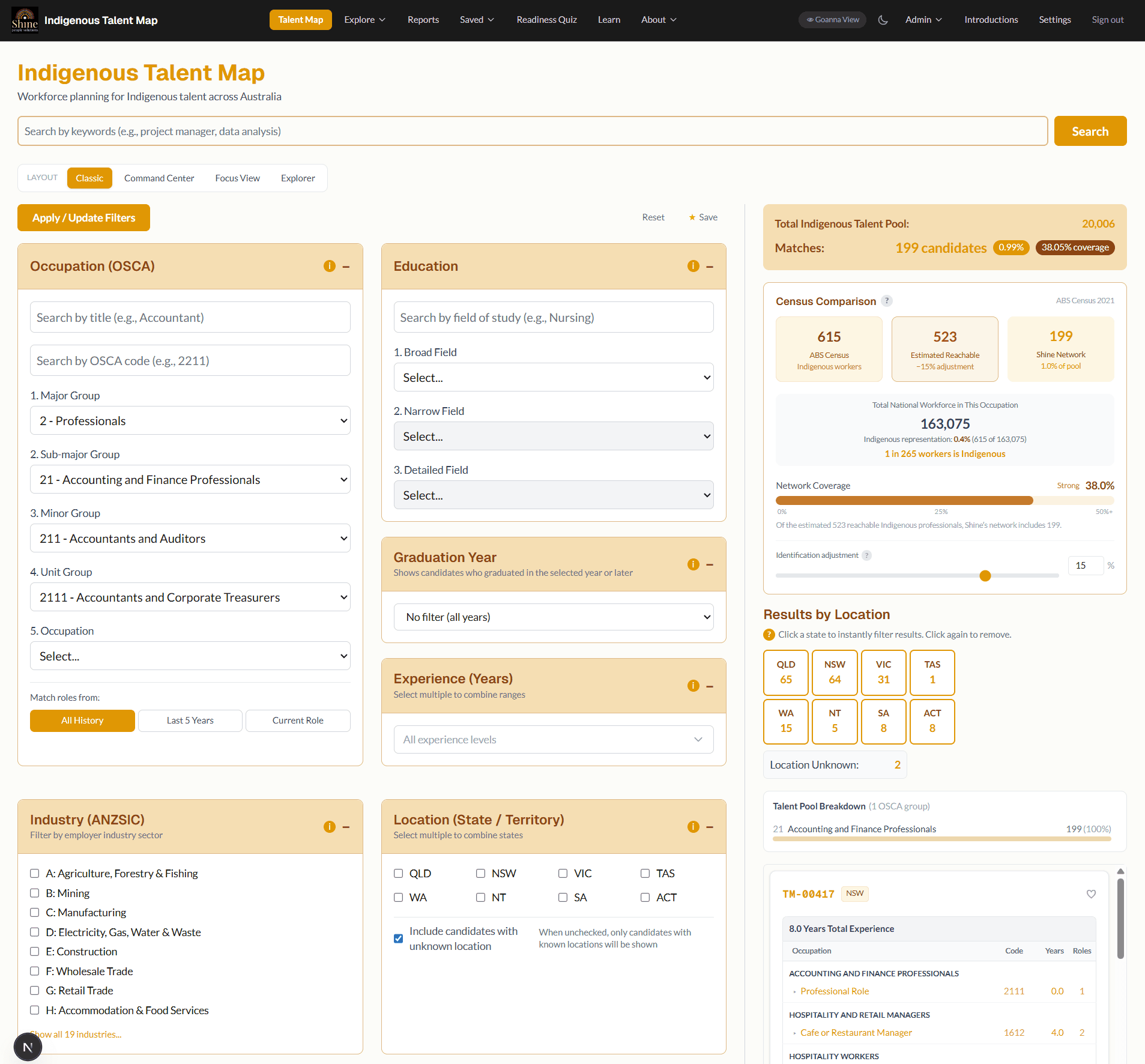Image resolution: width=1145 pixels, height=1064 pixels.
Task: Open the Results by Location help icon
Action: [x=769, y=635]
